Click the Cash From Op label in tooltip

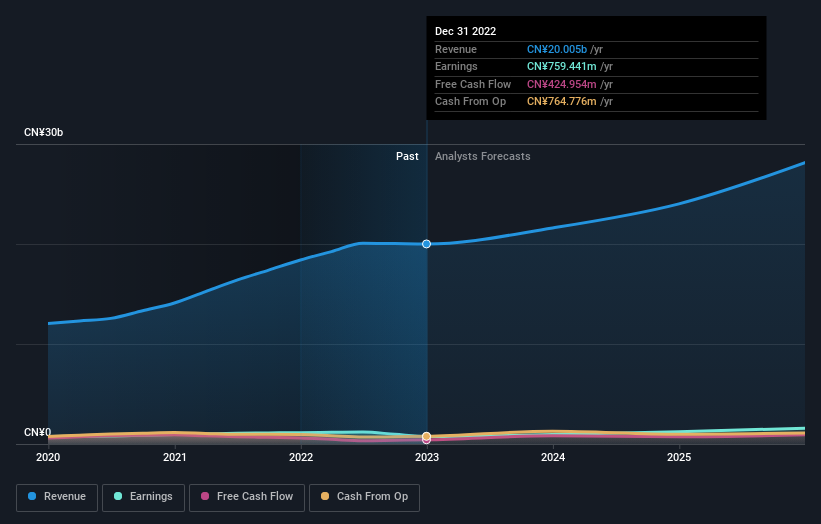point(470,102)
